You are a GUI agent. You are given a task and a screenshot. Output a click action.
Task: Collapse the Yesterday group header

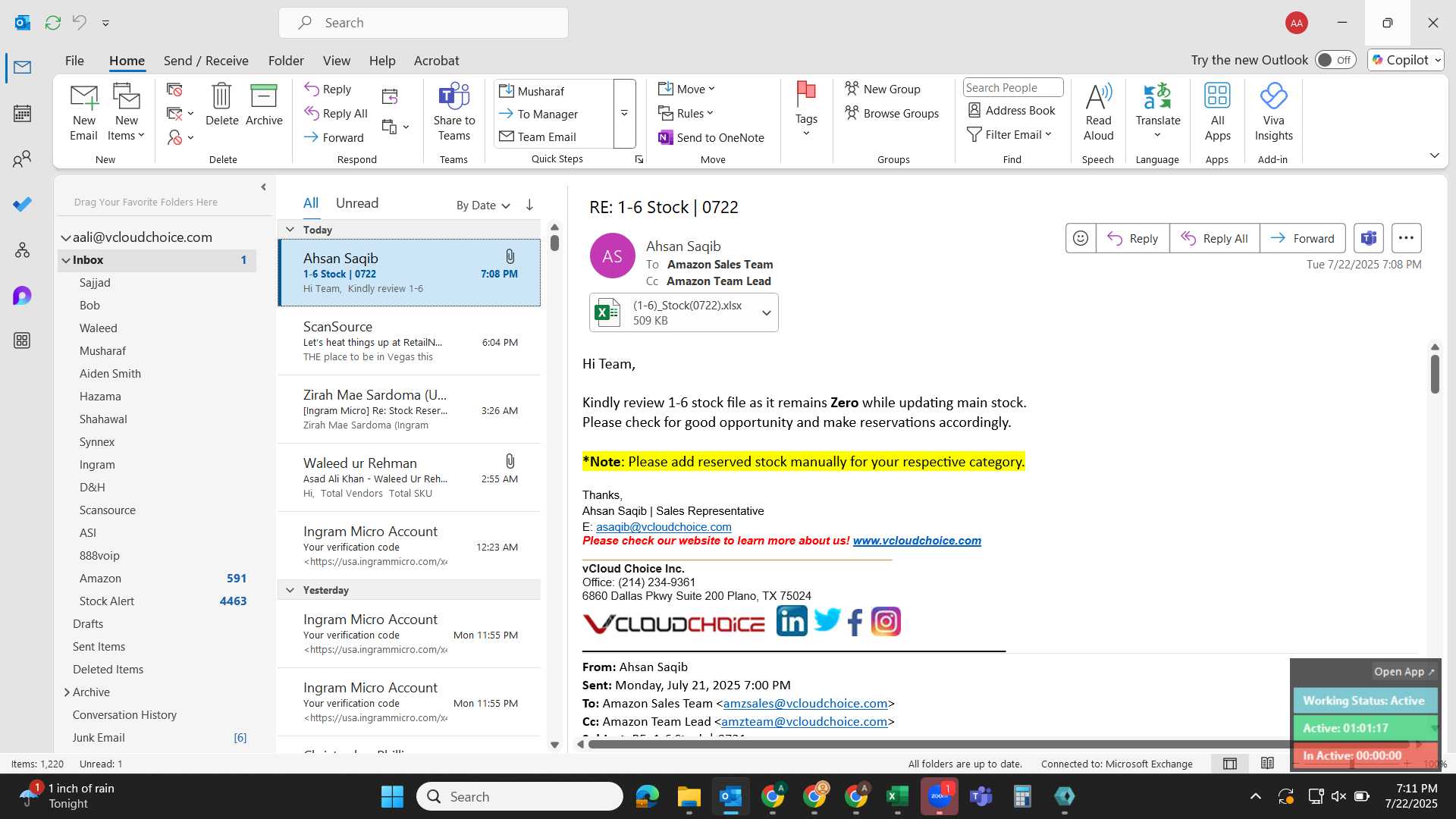290,590
